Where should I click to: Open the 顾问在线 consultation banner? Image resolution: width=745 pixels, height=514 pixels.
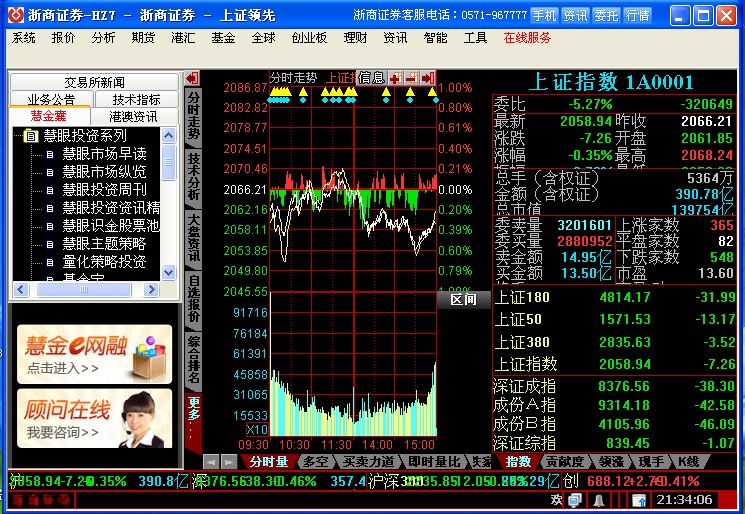[x=94, y=418]
